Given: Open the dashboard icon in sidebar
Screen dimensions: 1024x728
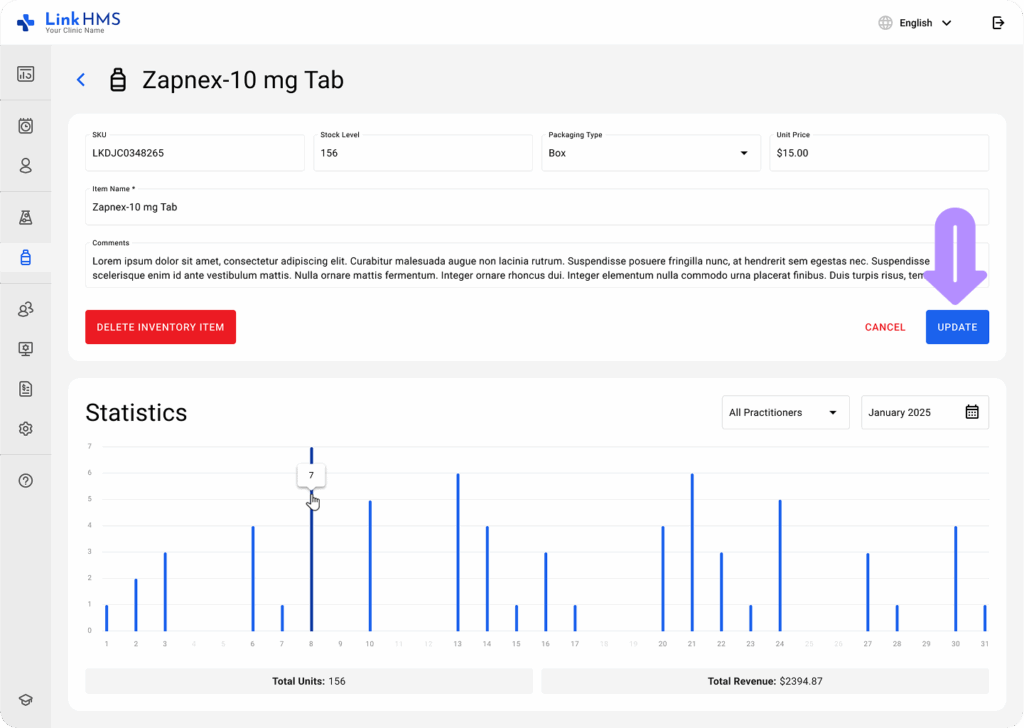Looking at the screenshot, I should click(25, 74).
